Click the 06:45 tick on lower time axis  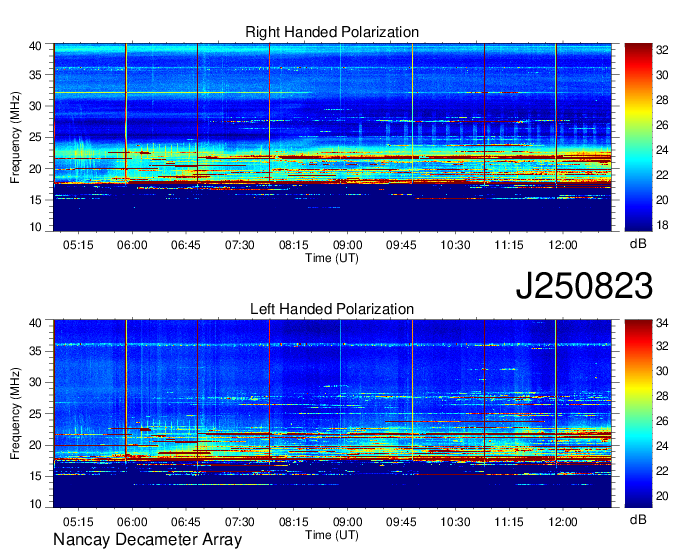click(186, 522)
